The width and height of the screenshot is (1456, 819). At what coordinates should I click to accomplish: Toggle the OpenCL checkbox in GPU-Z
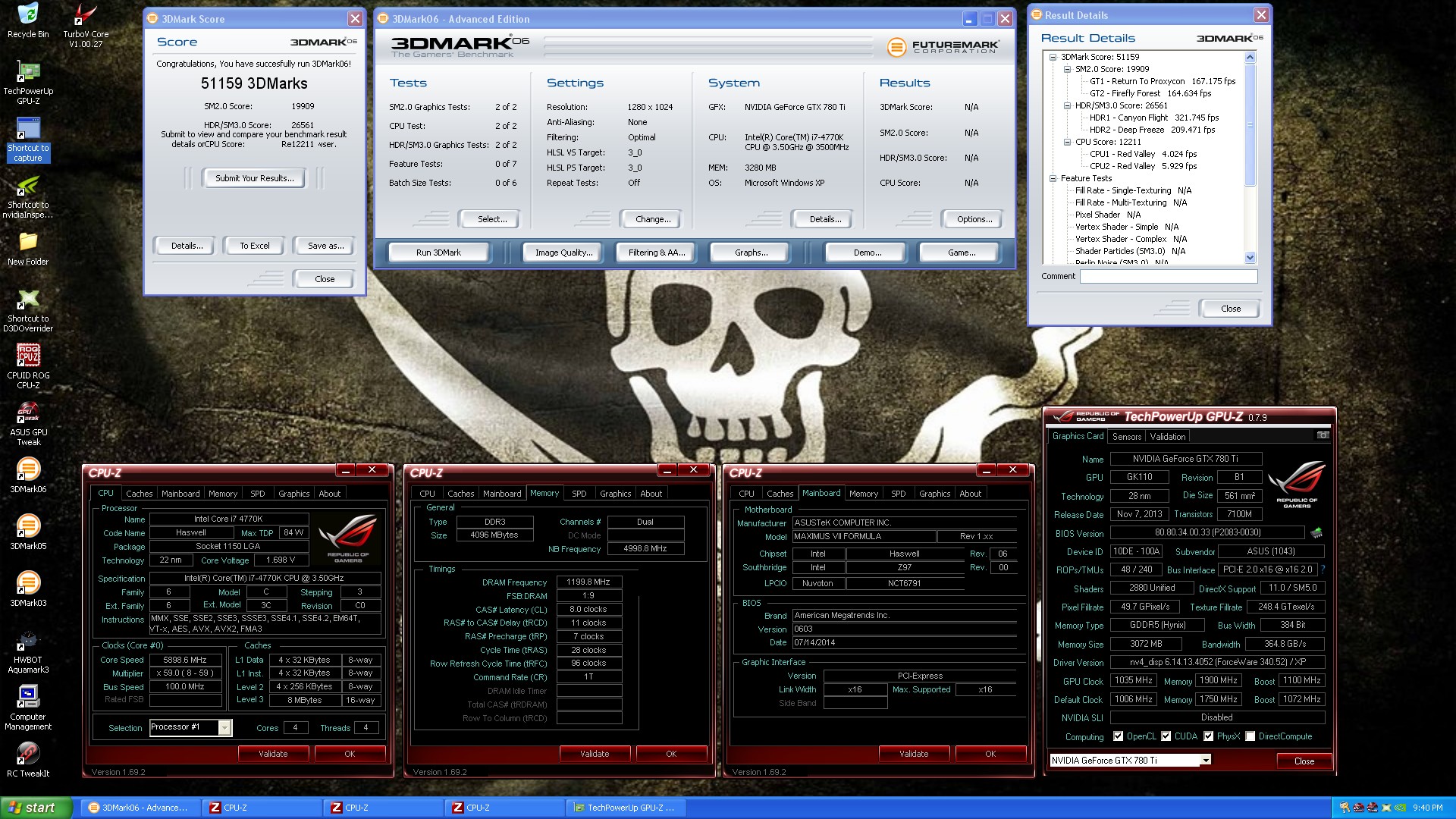click(x=1118, y=736)
